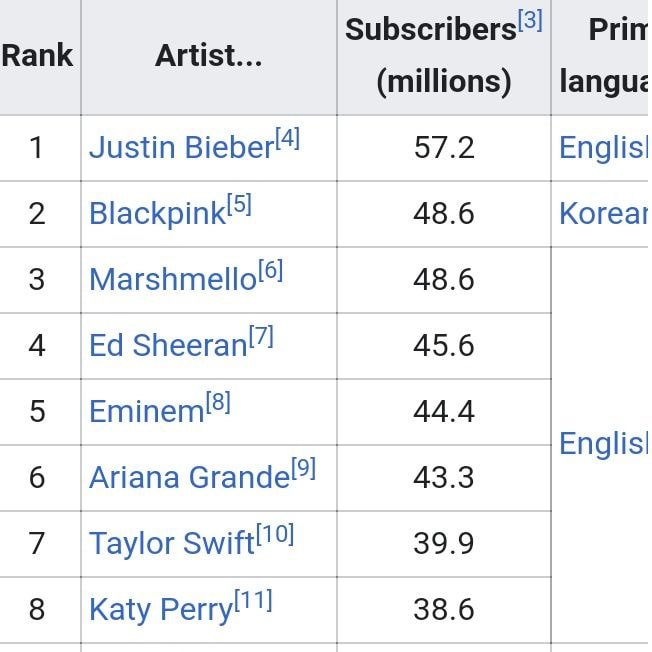Click citation [8] next to Eminem
This screenshot has height=652, width=652.
click(218, 402)
